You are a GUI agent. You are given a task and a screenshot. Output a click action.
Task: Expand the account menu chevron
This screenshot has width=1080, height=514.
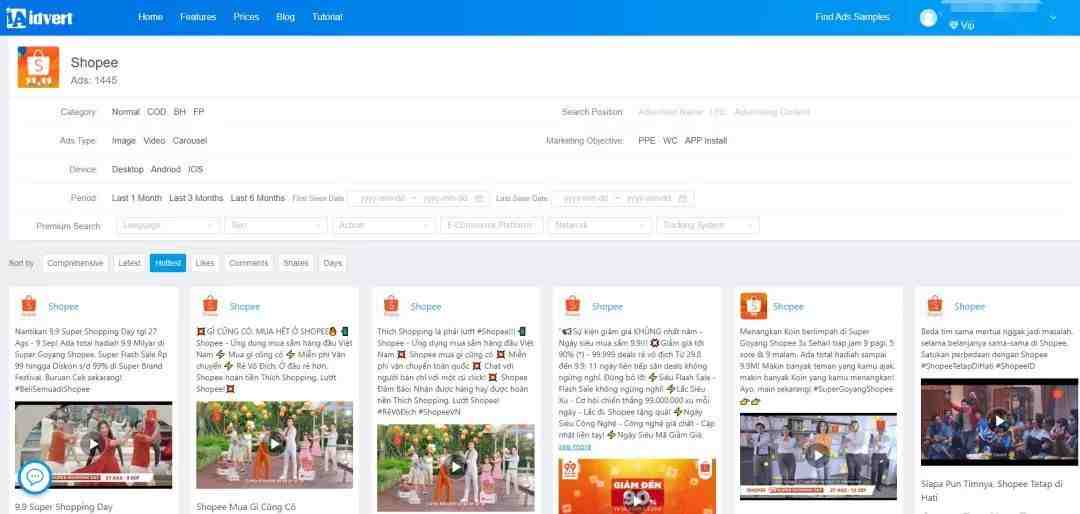tap(1052, 18)
